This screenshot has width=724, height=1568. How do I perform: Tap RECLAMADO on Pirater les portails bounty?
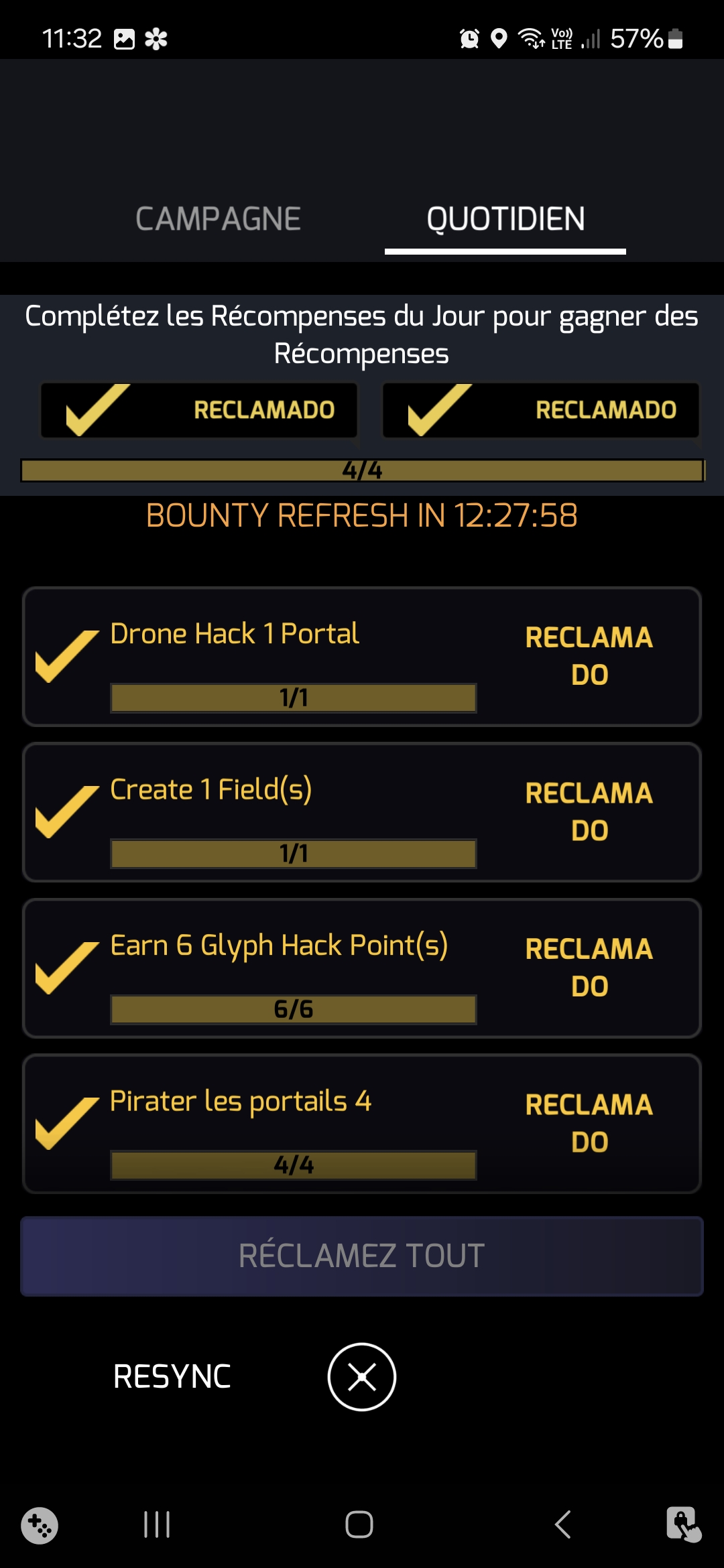[589, 1123]
